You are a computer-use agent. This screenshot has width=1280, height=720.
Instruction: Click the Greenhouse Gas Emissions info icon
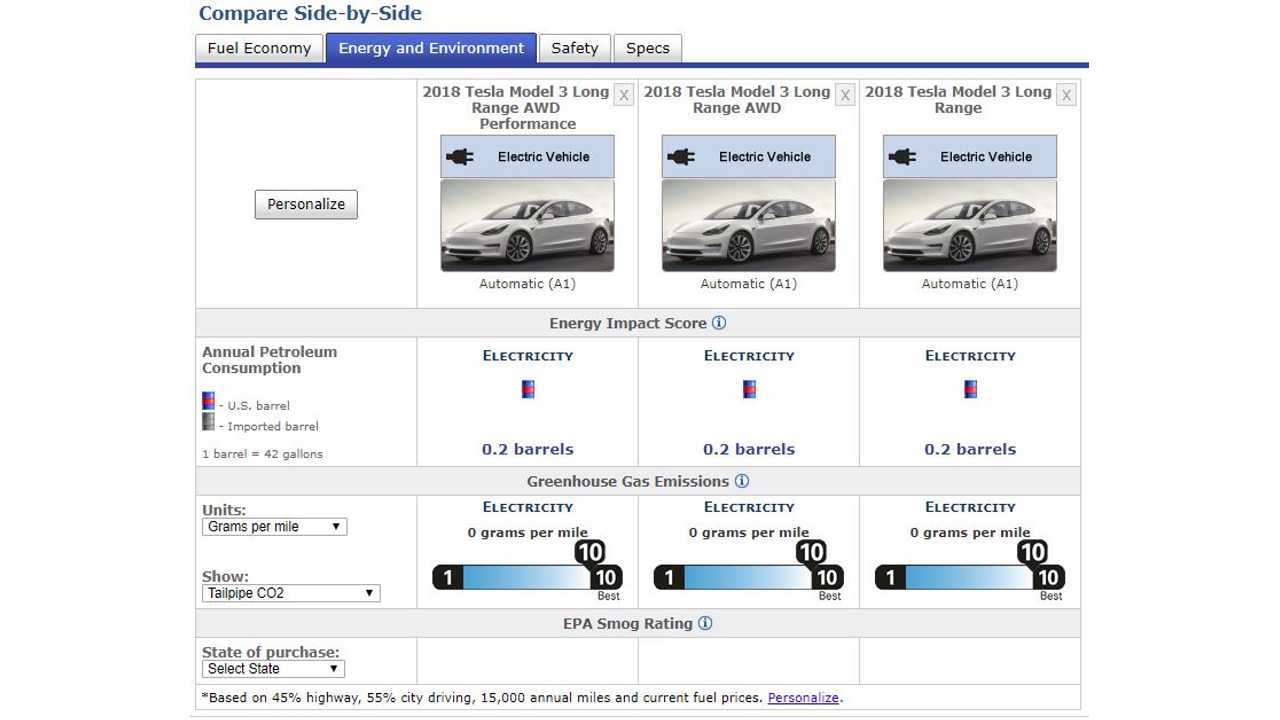(x=741, y=481)
